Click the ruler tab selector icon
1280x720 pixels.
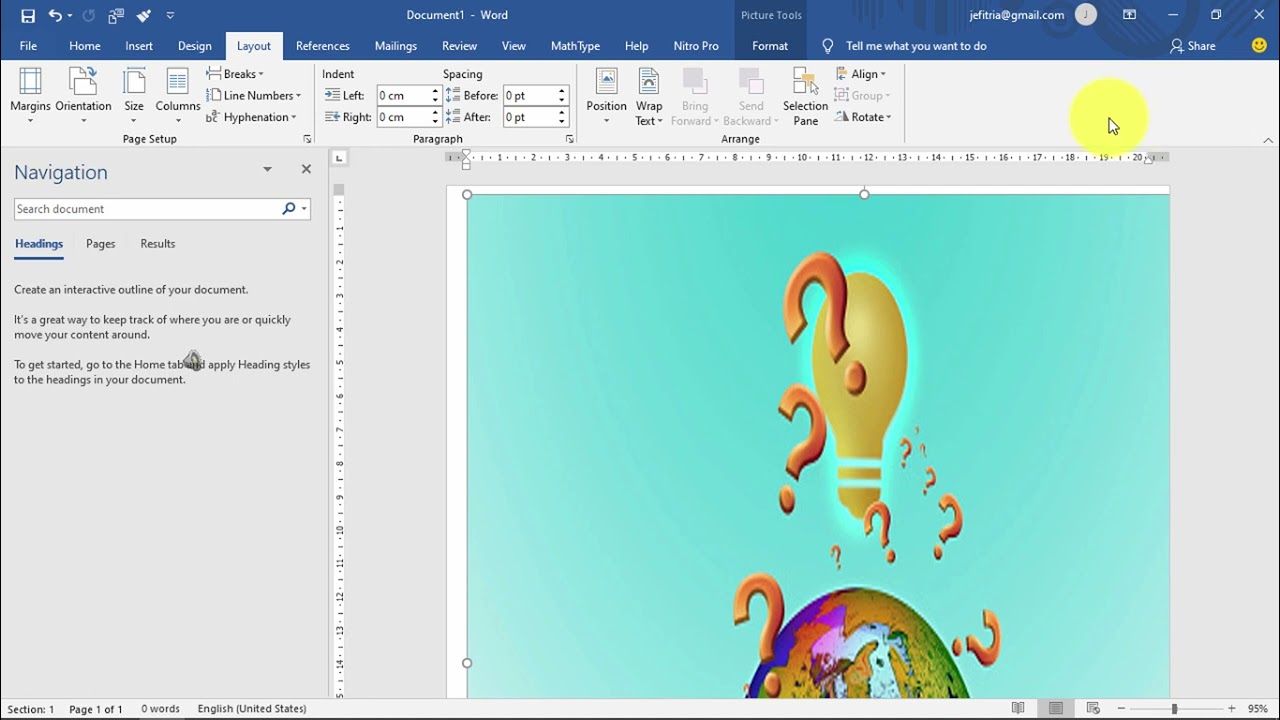339,158
